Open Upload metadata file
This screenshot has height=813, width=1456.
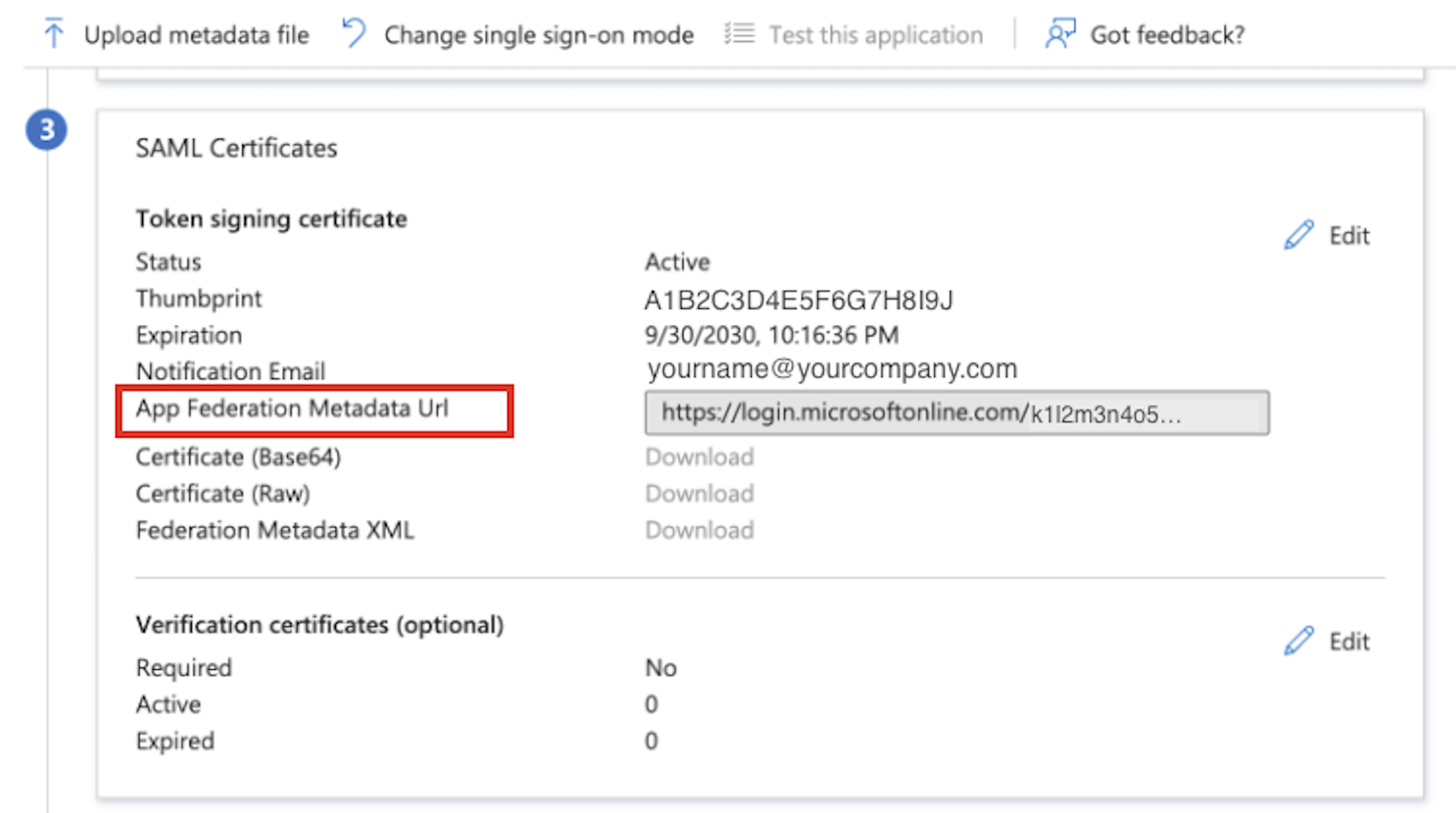coord(197,35)
